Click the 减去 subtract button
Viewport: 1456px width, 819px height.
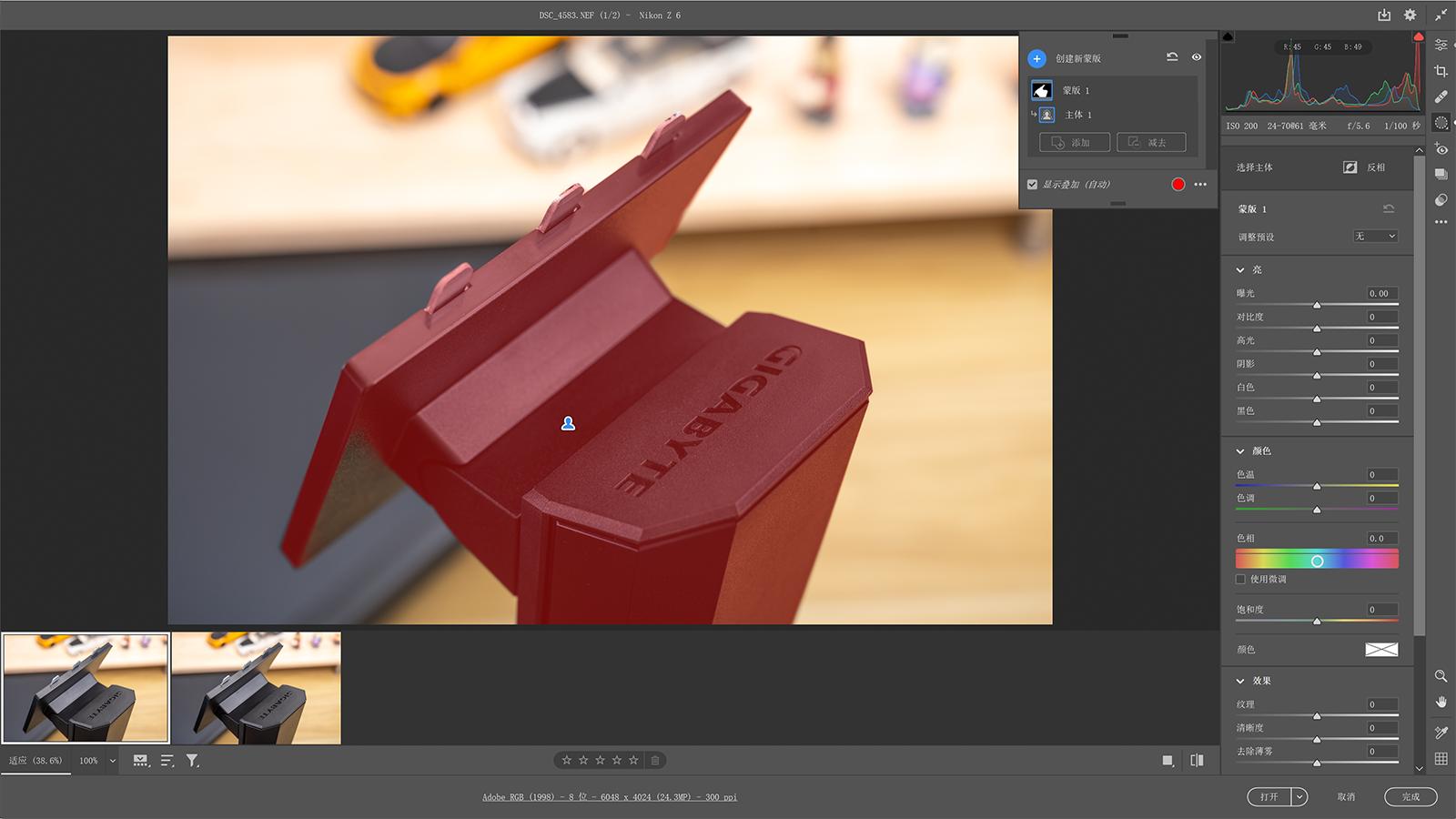pos(1151,143)
